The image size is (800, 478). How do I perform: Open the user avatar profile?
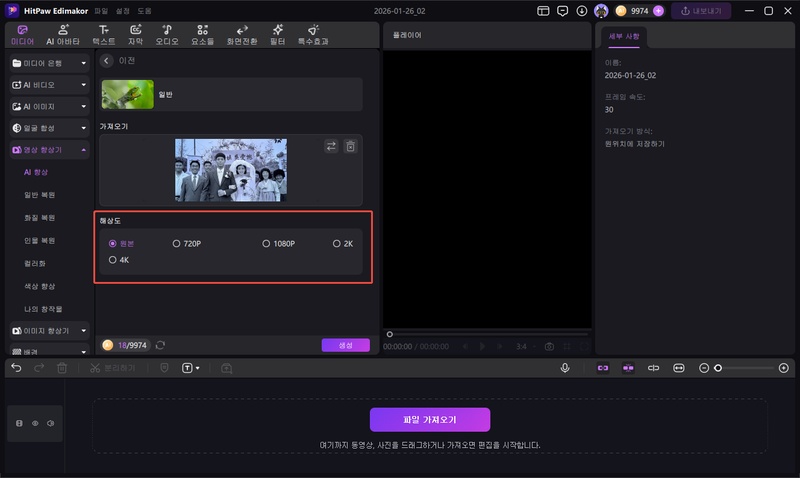[x=601, y=11]
